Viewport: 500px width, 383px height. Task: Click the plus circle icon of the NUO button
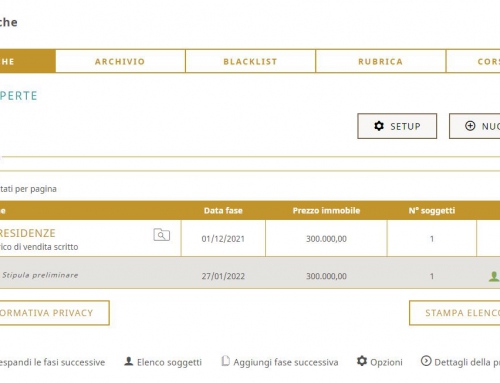470,126
